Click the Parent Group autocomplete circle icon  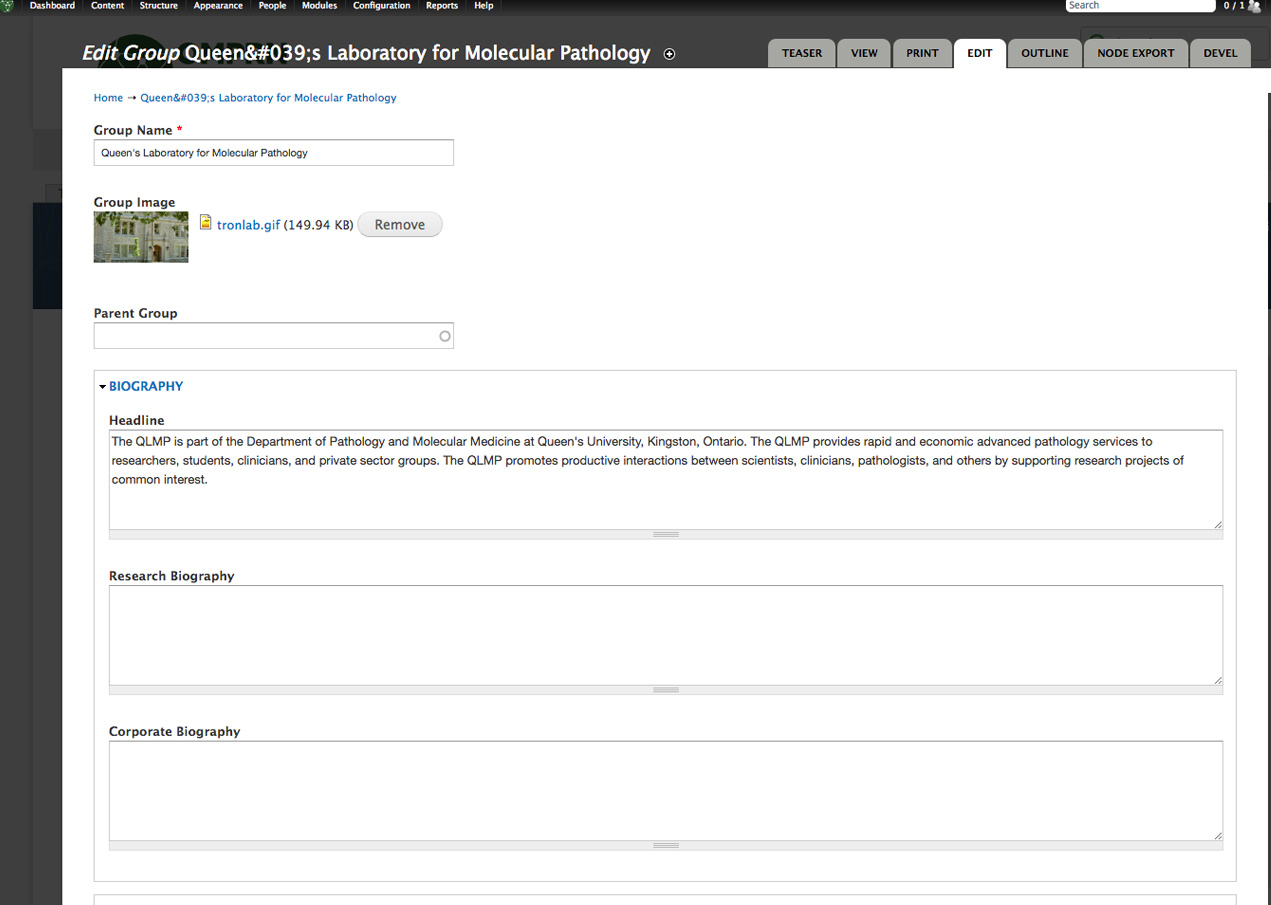pyautogui.click(x=445, y=336)
